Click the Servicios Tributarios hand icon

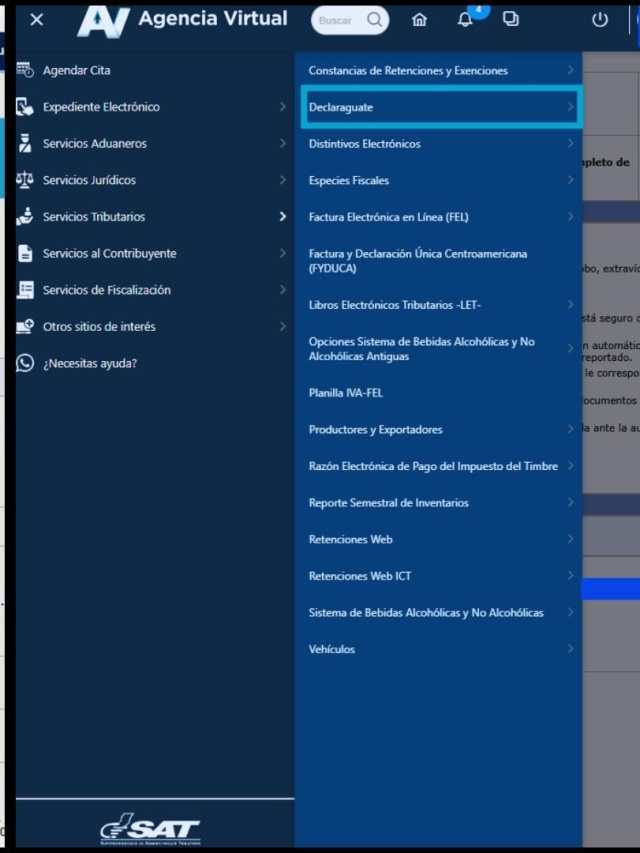(25, 217)
